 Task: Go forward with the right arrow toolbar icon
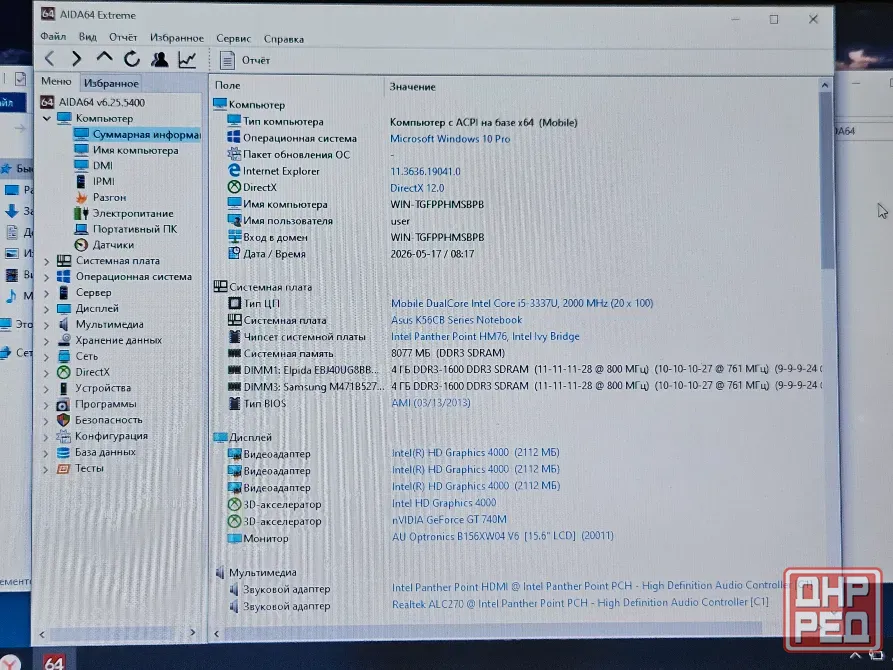(x=77, y=58)
